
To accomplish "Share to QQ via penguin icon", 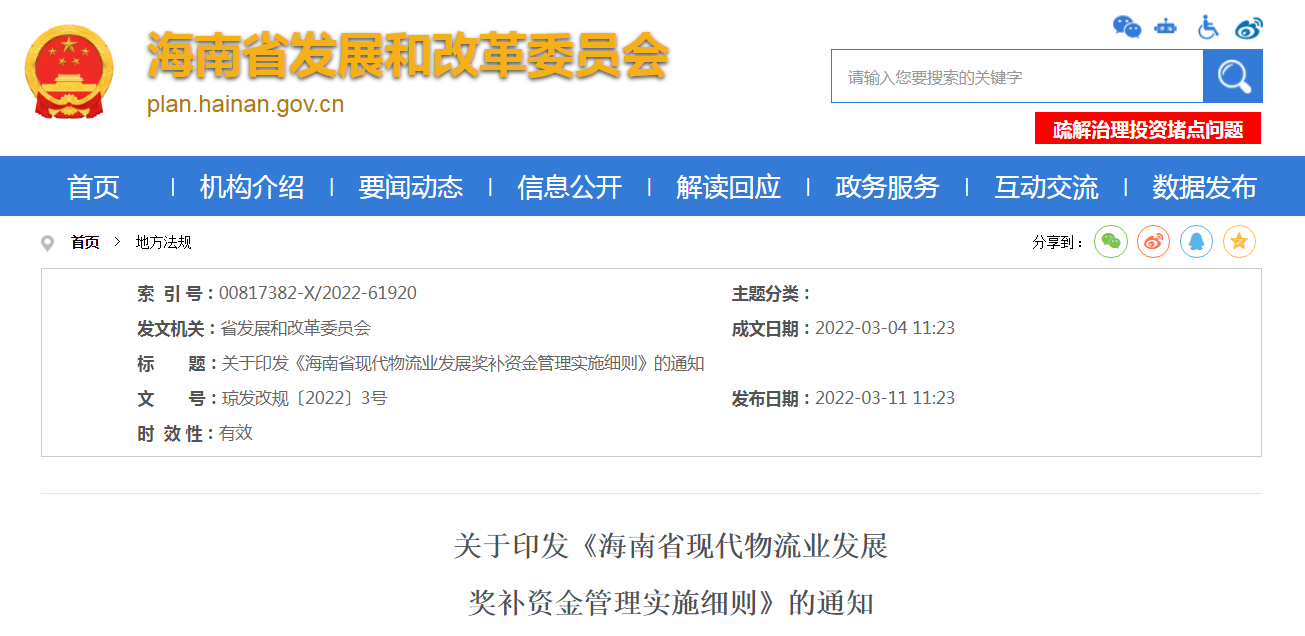I will pyautogui.click(x=1196, y=241).
